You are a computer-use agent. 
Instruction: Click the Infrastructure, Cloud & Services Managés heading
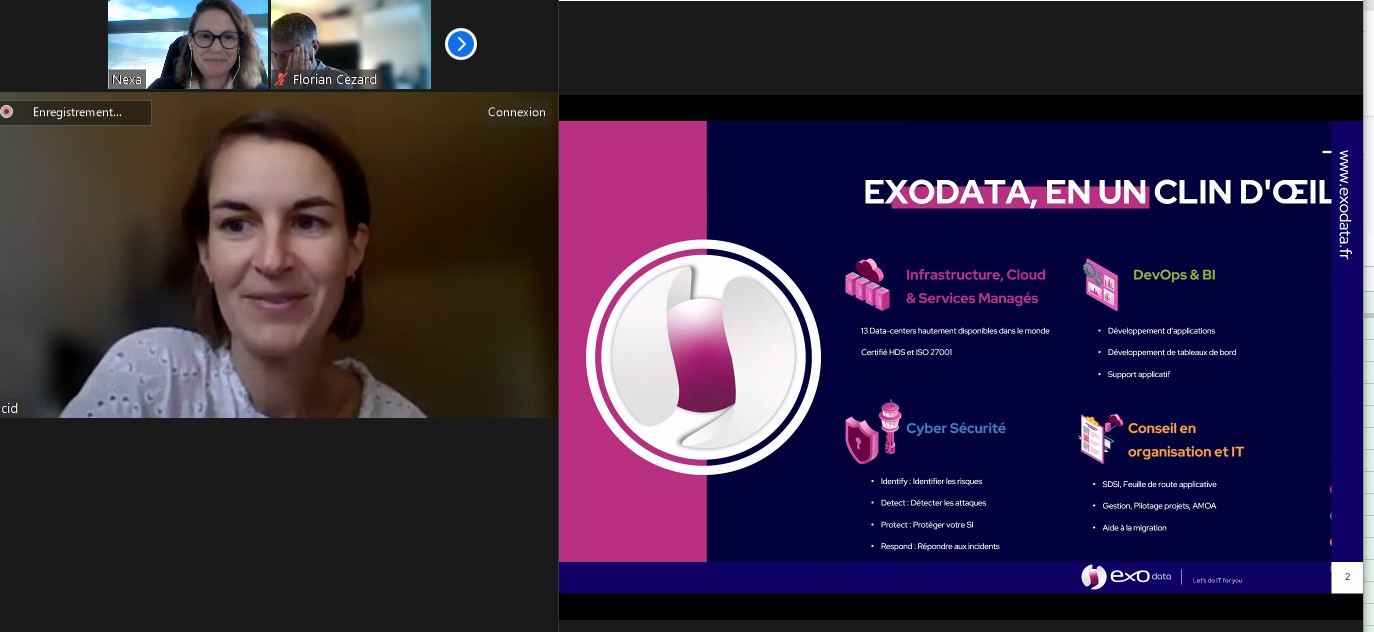pyautogui.click(x=975, y=286)
